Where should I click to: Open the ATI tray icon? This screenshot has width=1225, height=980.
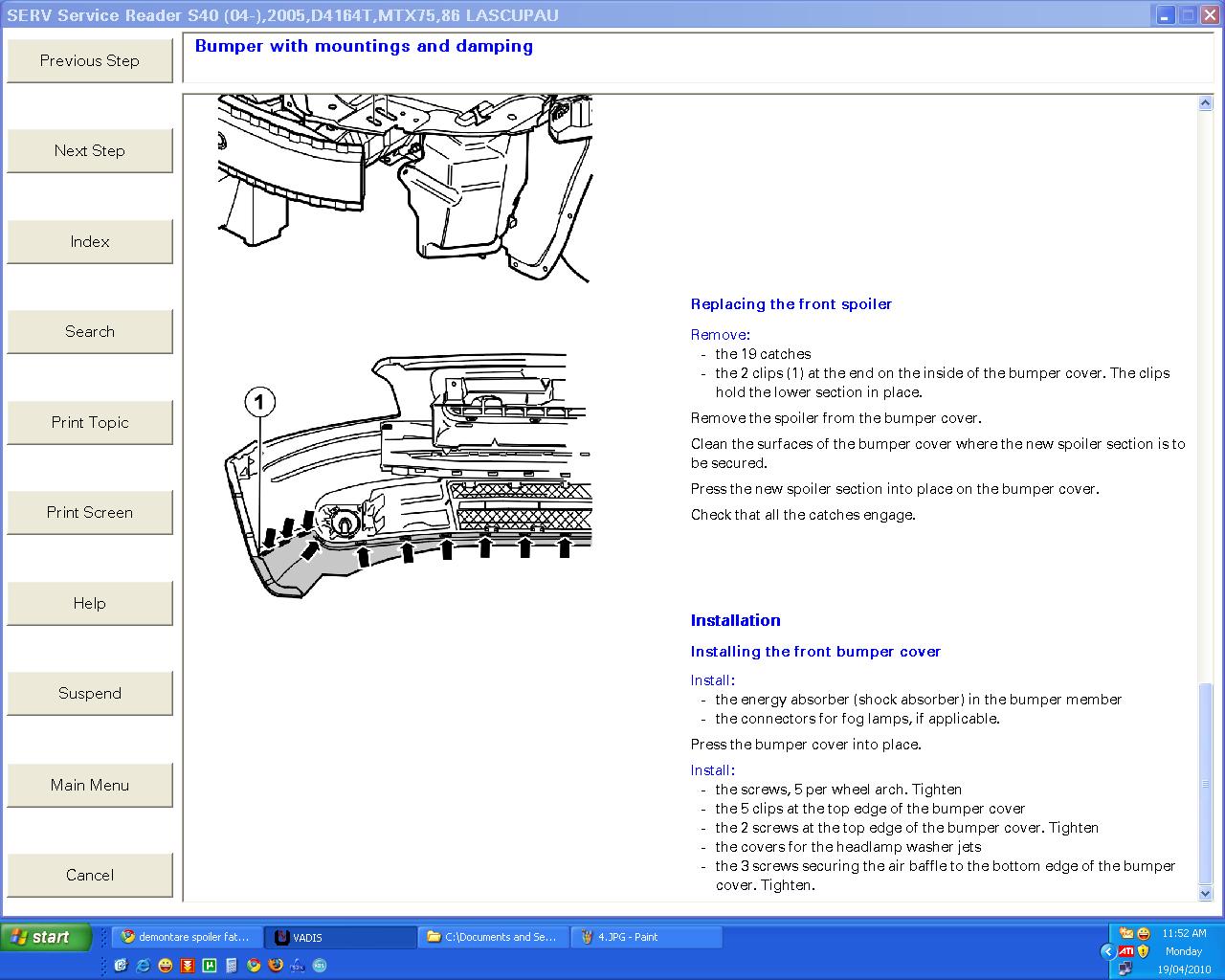point(1125,951)
